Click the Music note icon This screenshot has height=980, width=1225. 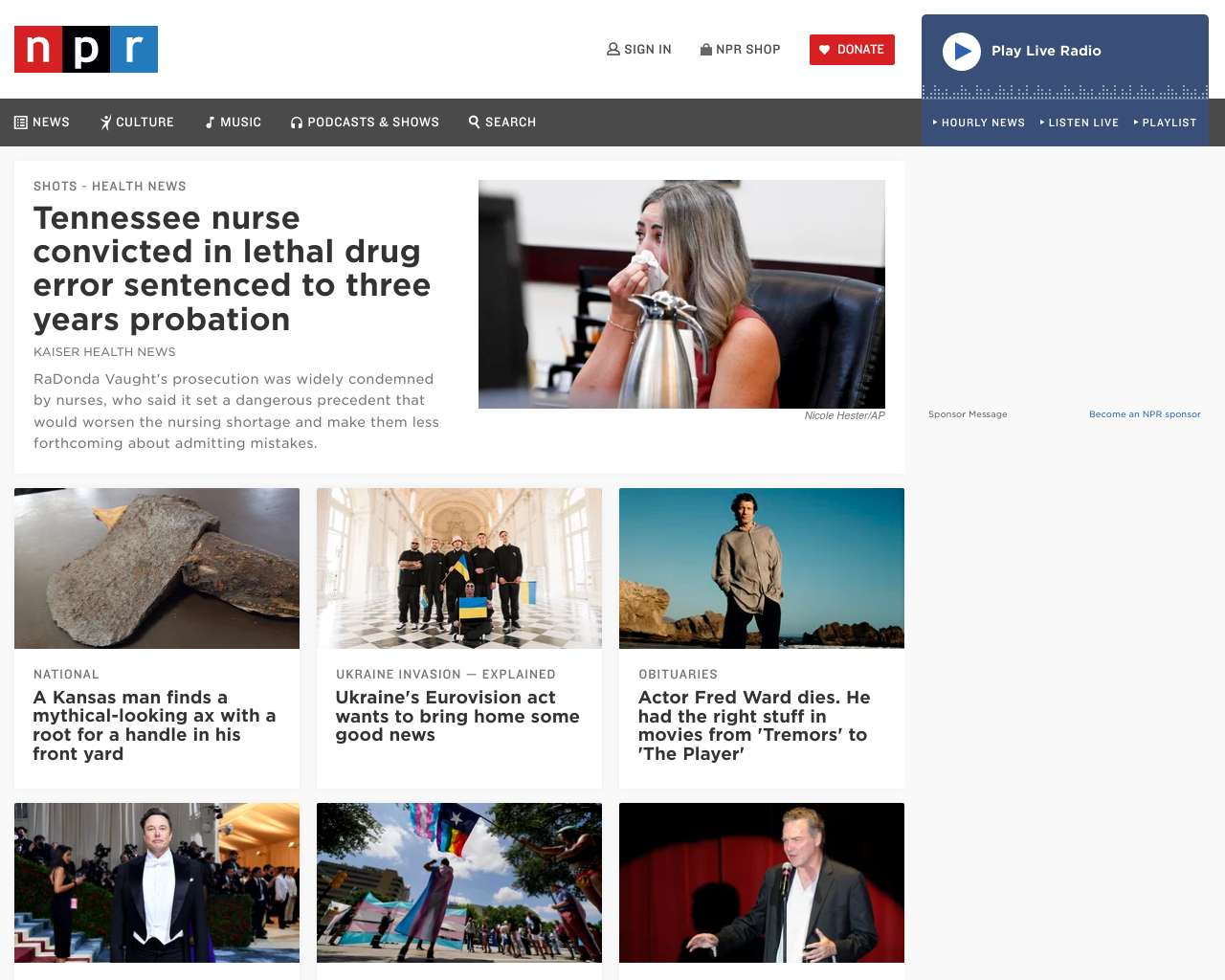click(210, 122)
